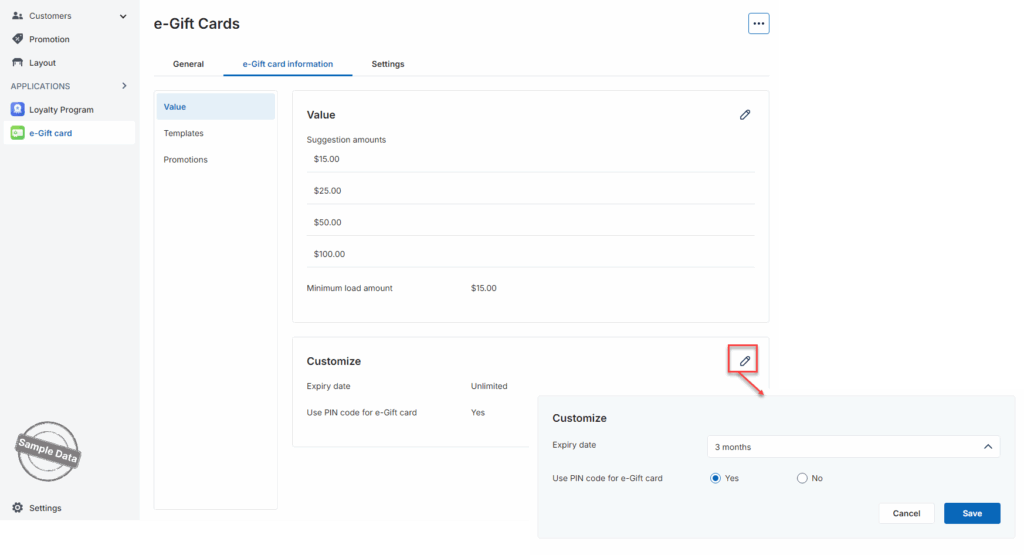1024x555 pixels.
Task: Switch to the Settings tab
Action: point(388,64)
